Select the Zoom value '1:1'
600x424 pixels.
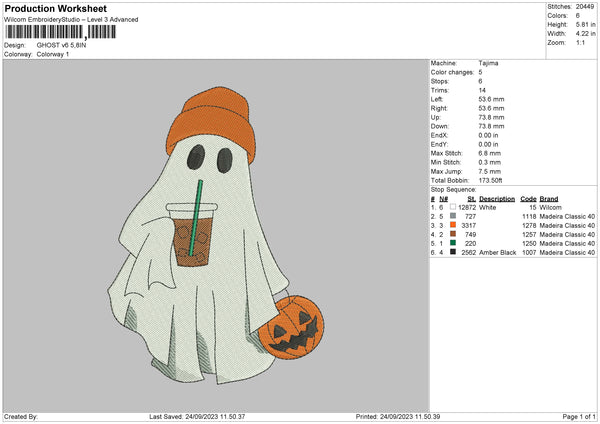580,42
